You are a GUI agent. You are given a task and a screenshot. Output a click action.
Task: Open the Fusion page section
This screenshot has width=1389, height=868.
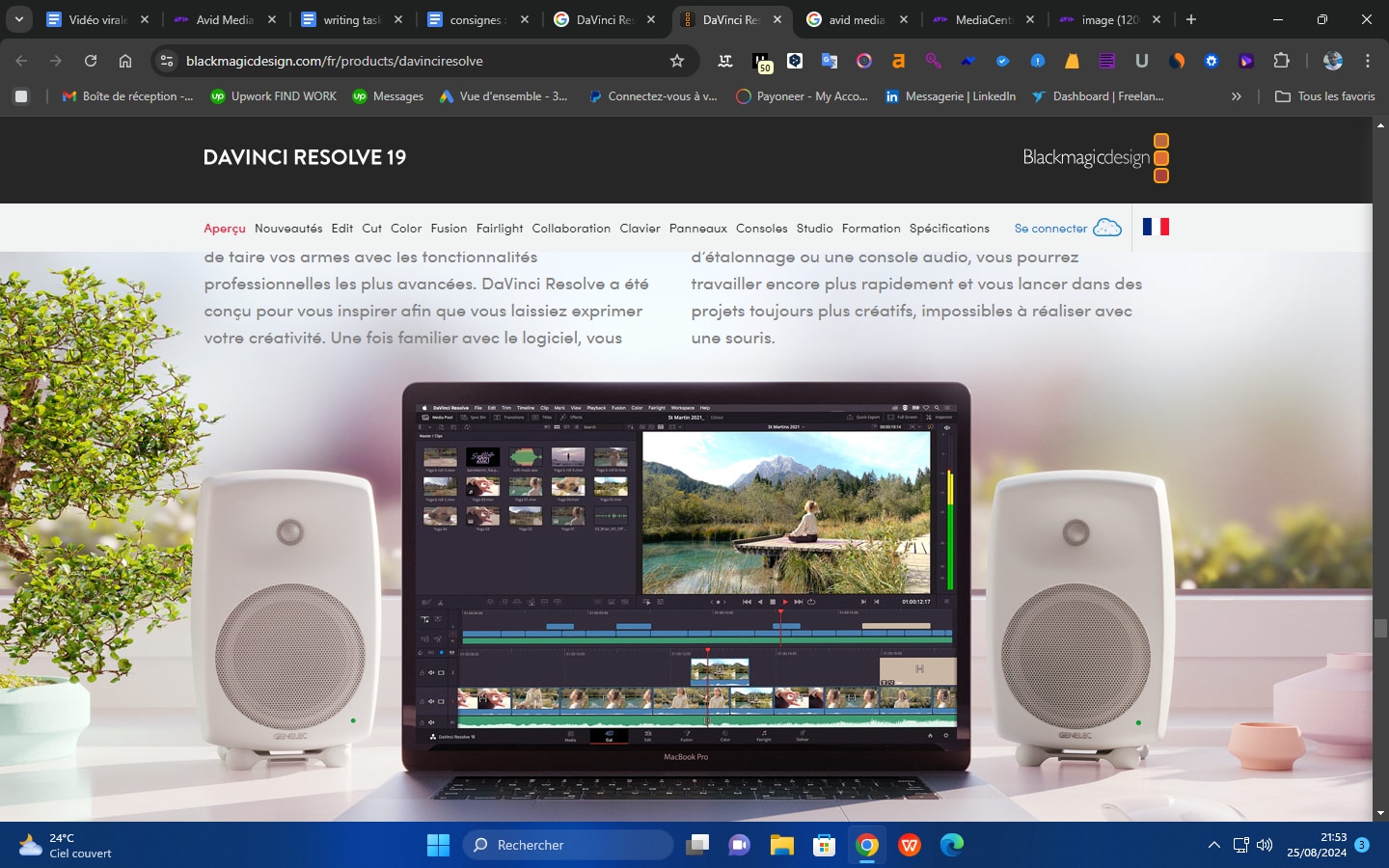click(x=449, y=229)
